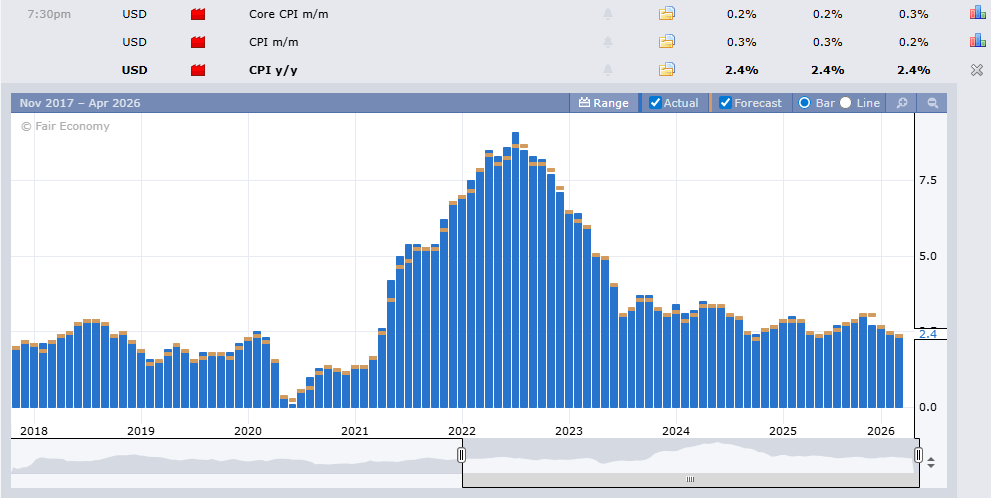
Task: Uncheck the Actual series checkbox
Action: [x=655, y=103]
